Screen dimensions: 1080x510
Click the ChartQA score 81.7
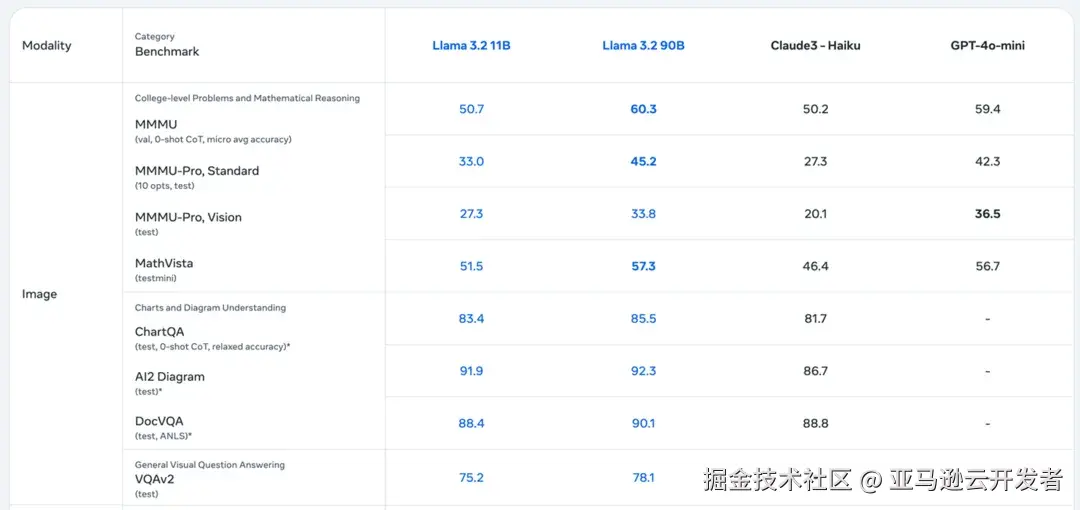[816, 318]
